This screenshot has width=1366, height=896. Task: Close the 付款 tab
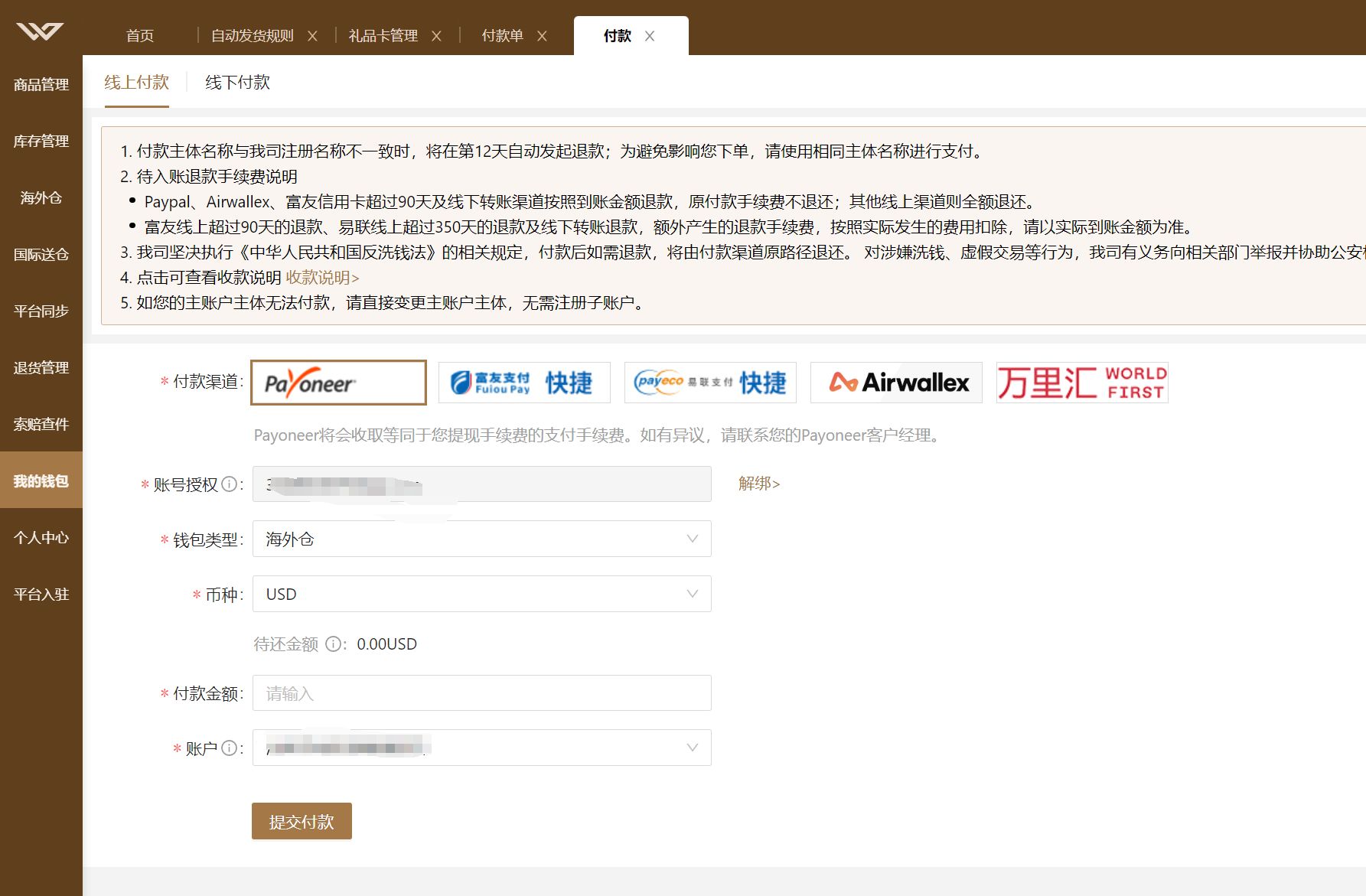[650, 36]
